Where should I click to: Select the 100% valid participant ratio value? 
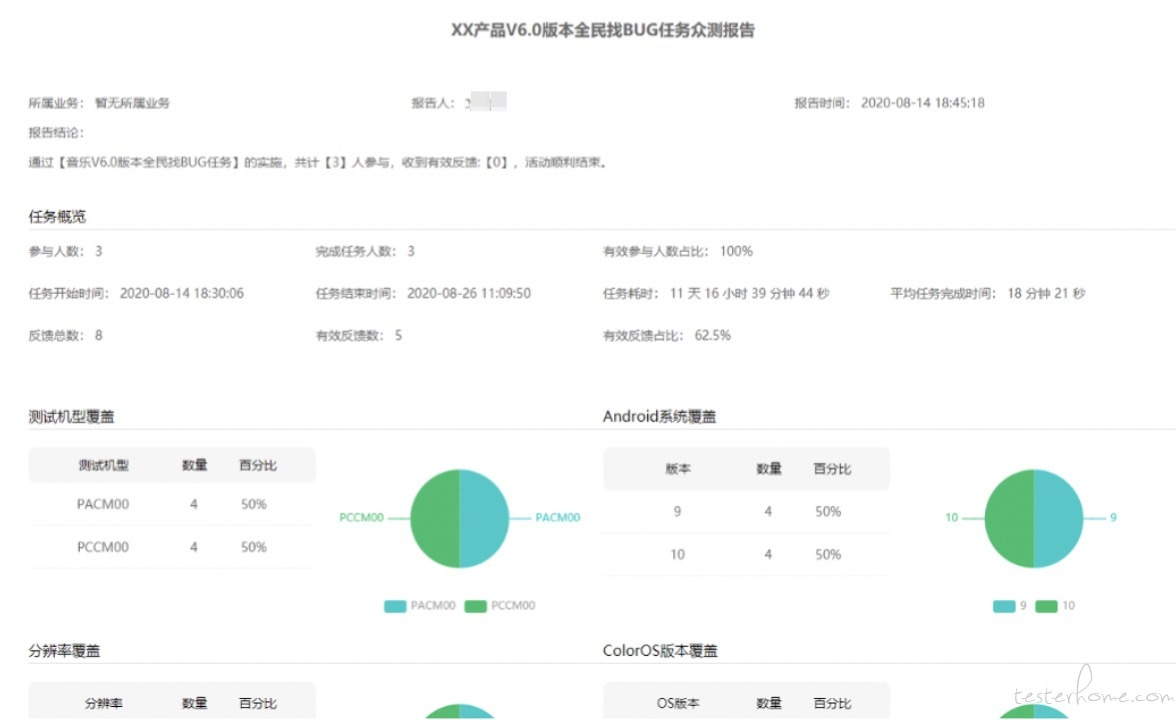click(736, 251)
